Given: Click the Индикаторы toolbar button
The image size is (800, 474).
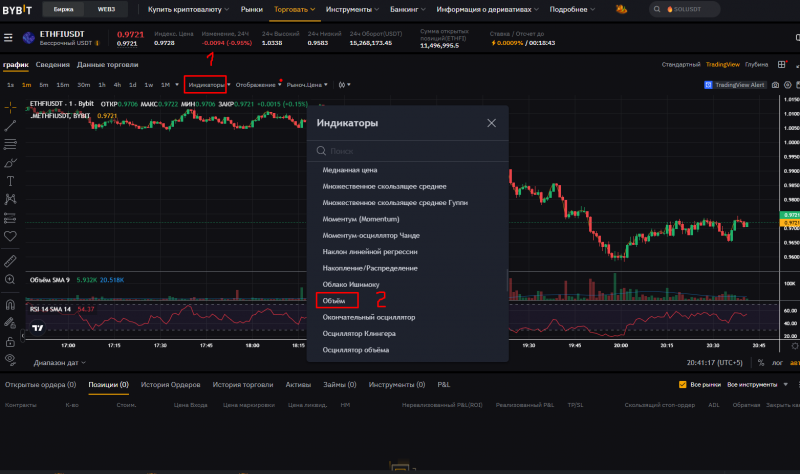Looking at the screenshot, I should (206, 85).
